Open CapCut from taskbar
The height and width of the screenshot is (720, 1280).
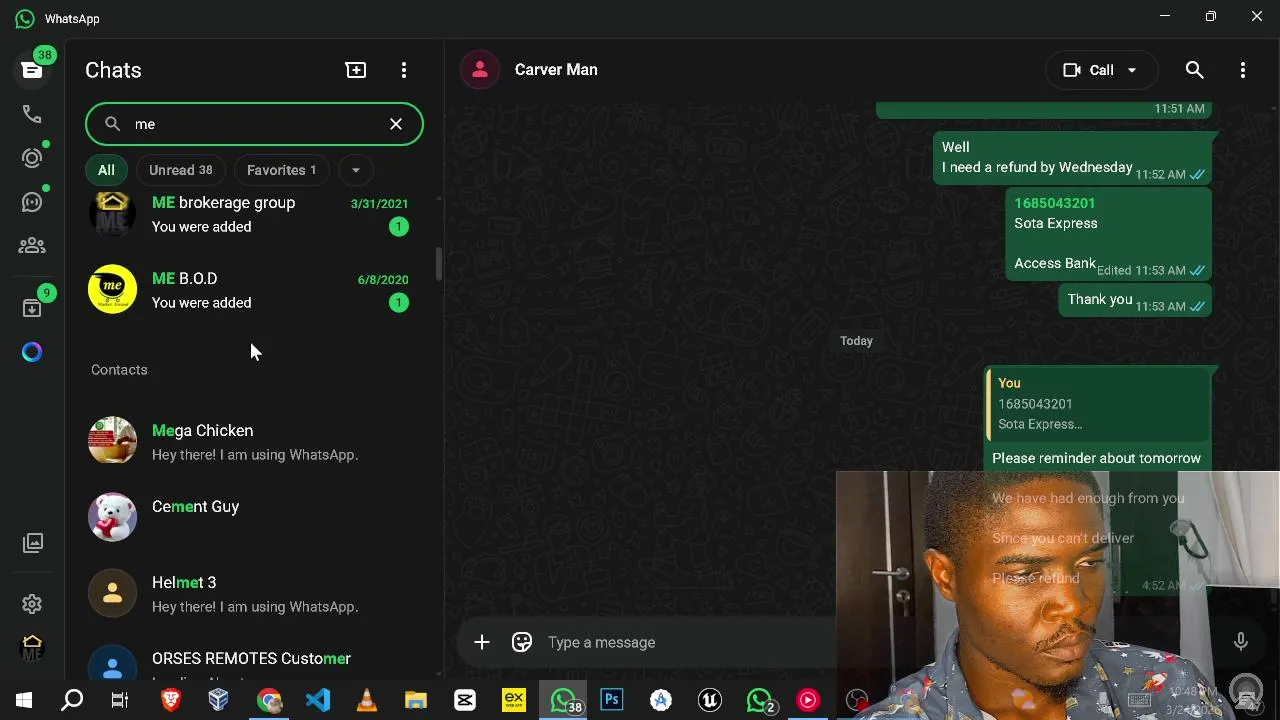click(x=465, y=700)
